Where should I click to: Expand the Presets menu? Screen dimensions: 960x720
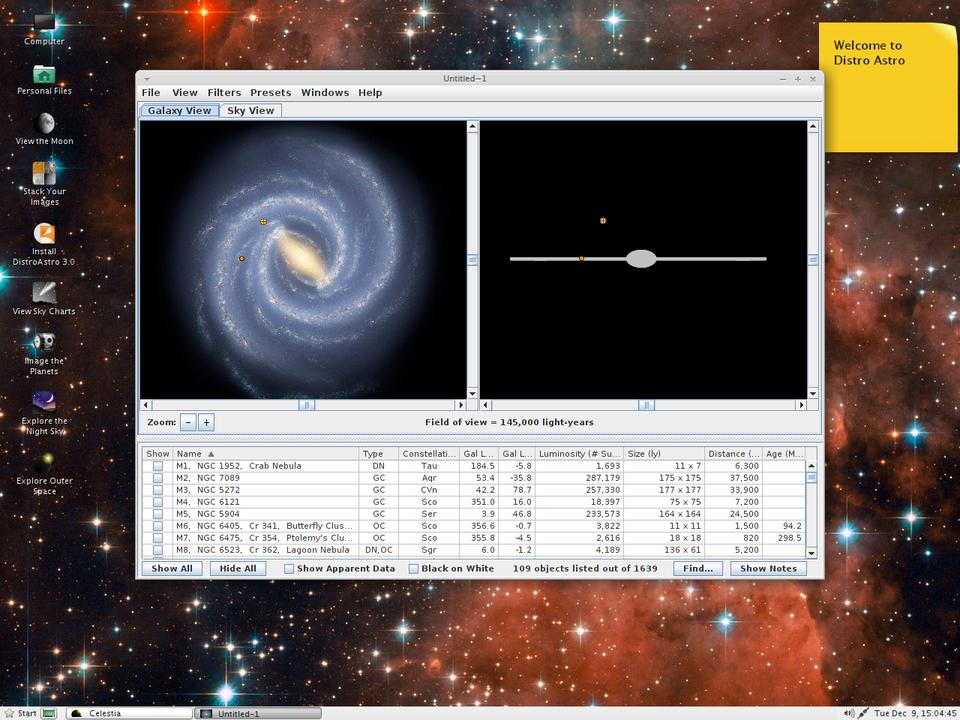pyautogui.click(x=270, y=93)
